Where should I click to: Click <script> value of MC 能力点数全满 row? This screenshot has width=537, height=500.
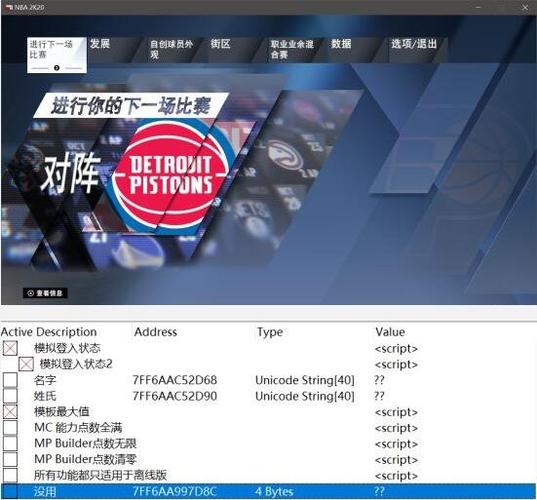tap(396, 428)
